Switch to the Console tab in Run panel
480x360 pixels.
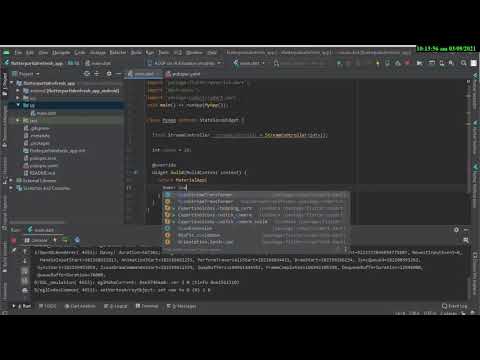click(x=36, y=240)
